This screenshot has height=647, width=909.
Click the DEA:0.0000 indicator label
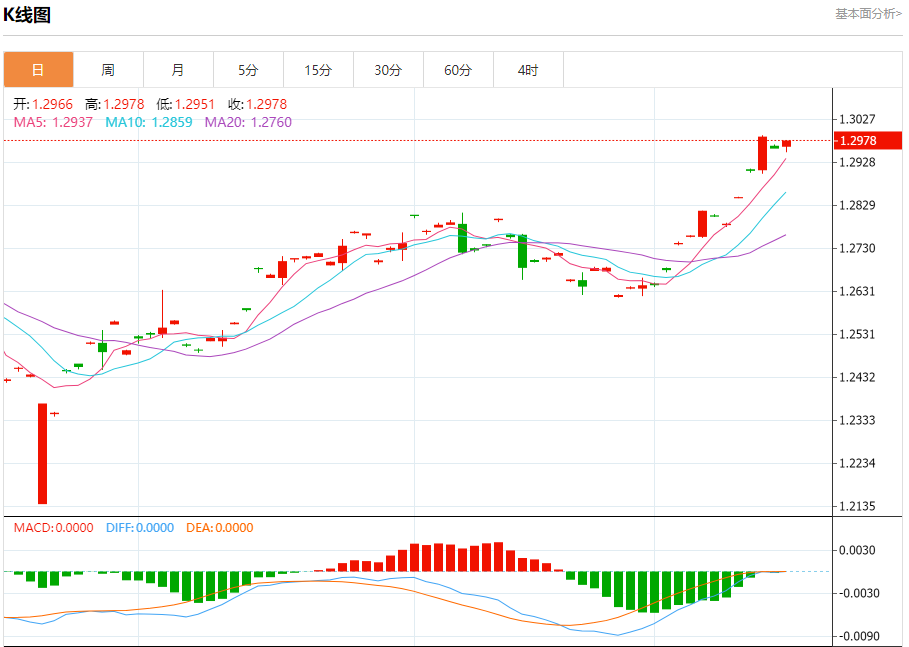(x=220, y=528)
